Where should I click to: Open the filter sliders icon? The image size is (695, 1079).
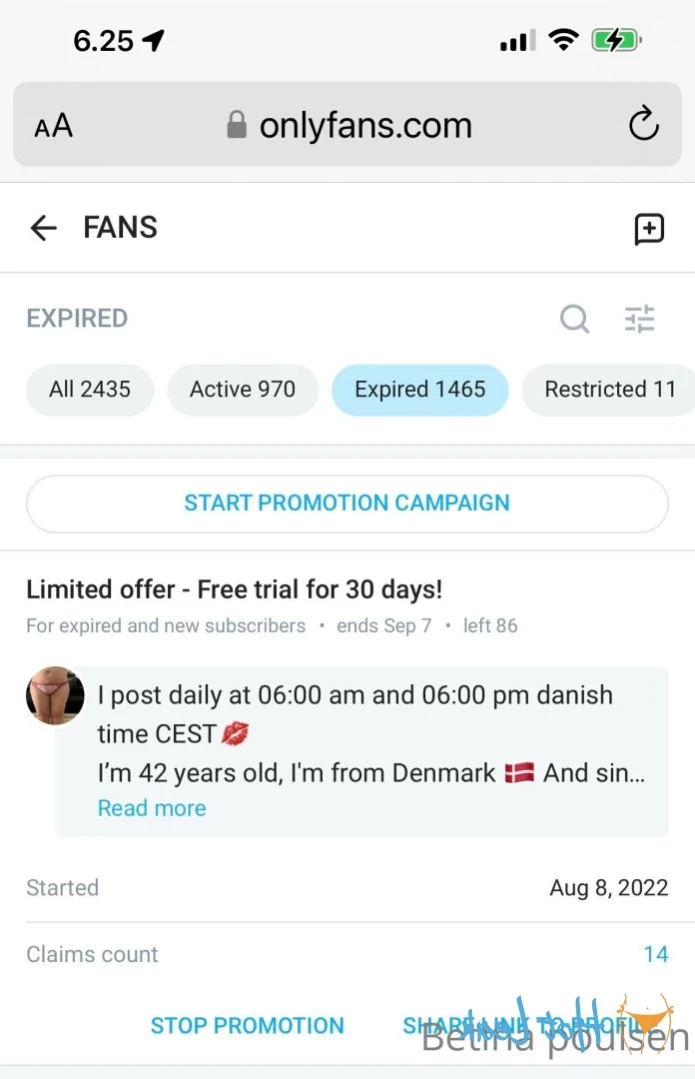640,319
